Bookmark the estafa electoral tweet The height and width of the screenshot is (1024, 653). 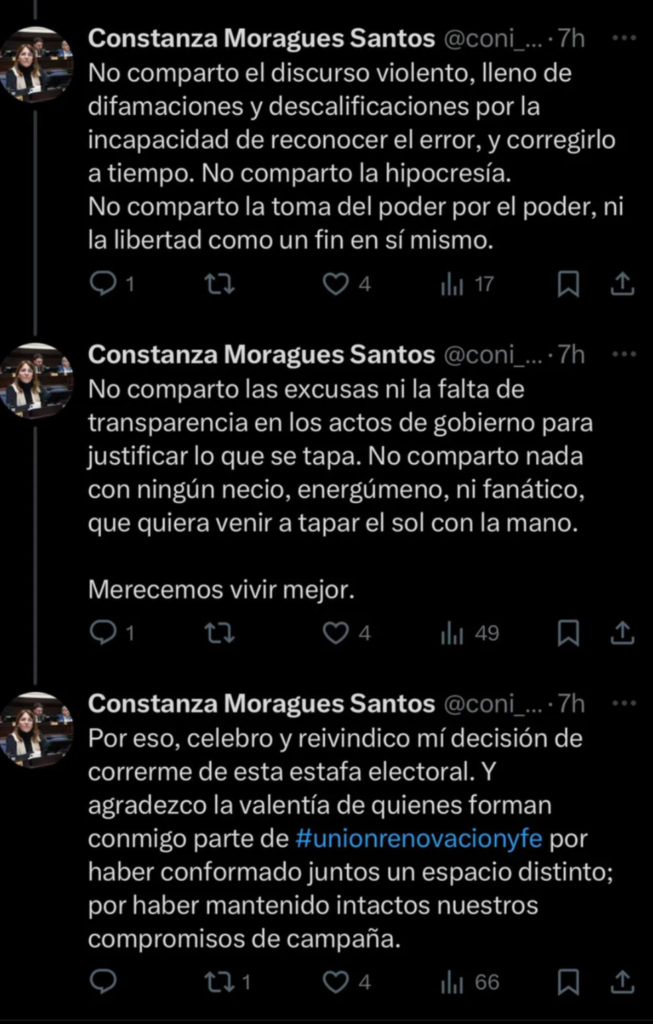click(568, 982)
